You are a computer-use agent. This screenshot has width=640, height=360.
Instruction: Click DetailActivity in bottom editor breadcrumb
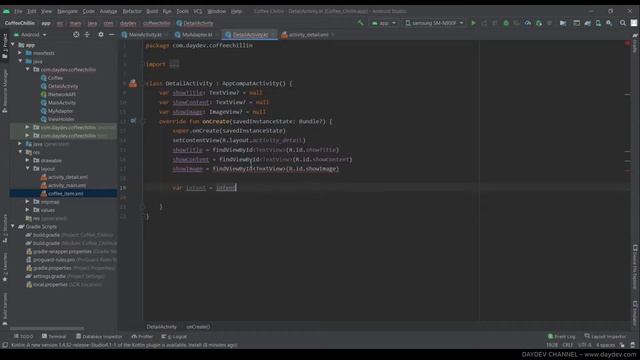point(162,327)
